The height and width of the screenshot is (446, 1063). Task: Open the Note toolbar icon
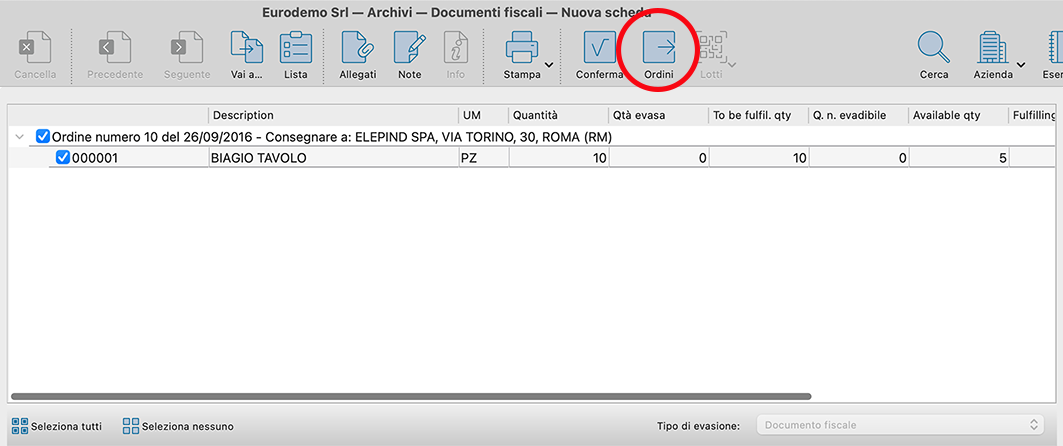(409, 48)
